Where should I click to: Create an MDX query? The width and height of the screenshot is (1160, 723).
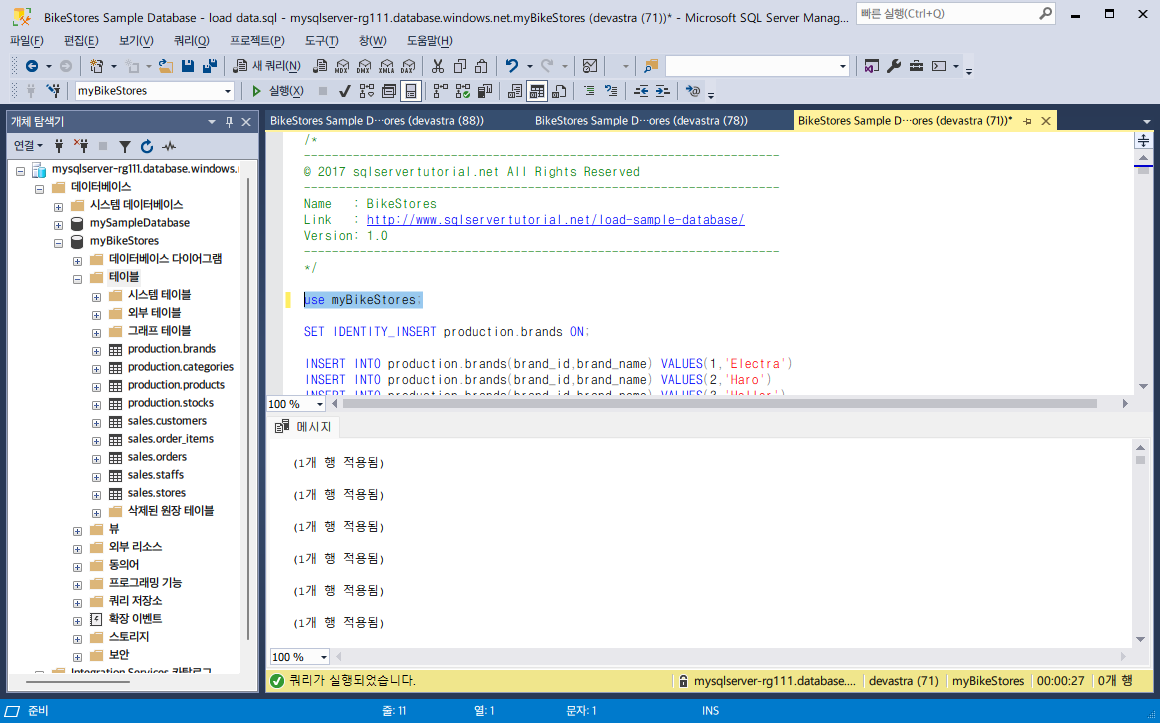pos(342,67)
